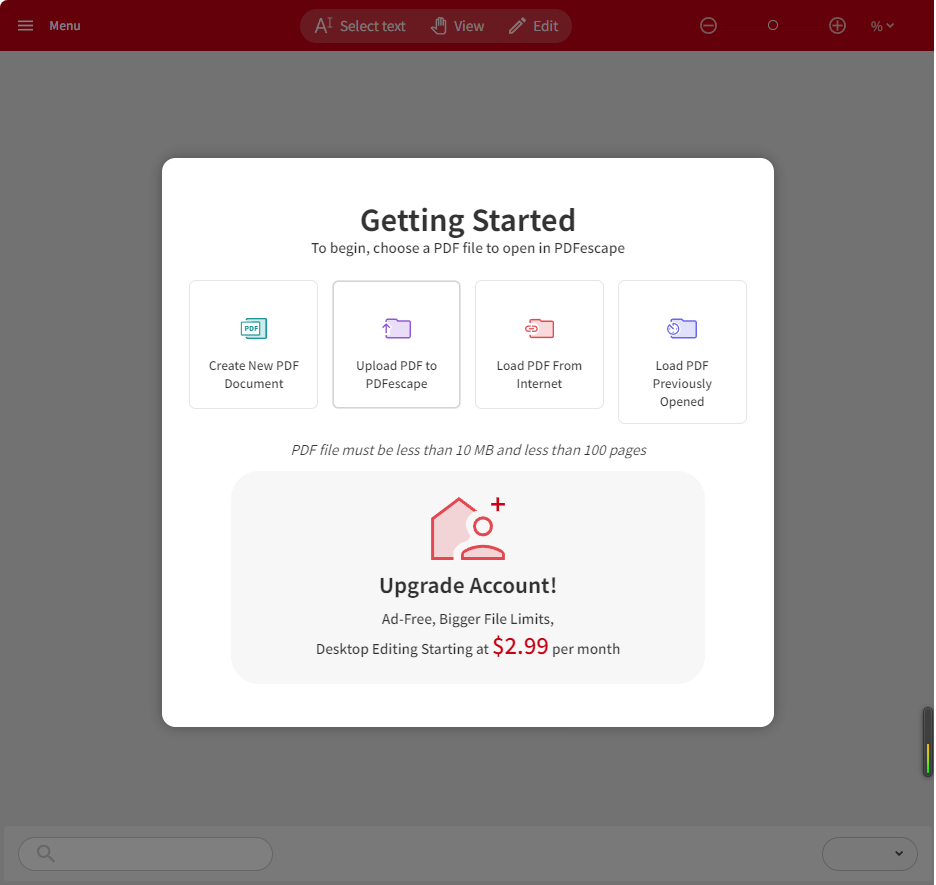The width and height of the screenshot is (936, 885).
Task: Switch to Edit pencil mode
Action: click(x=534, y=26)
